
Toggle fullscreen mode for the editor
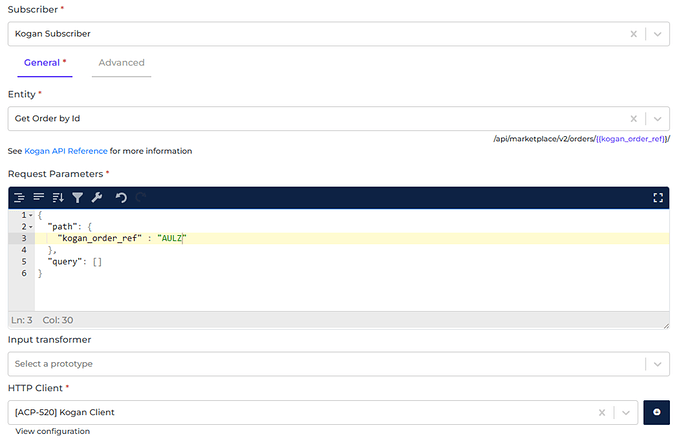click(658, 198)
